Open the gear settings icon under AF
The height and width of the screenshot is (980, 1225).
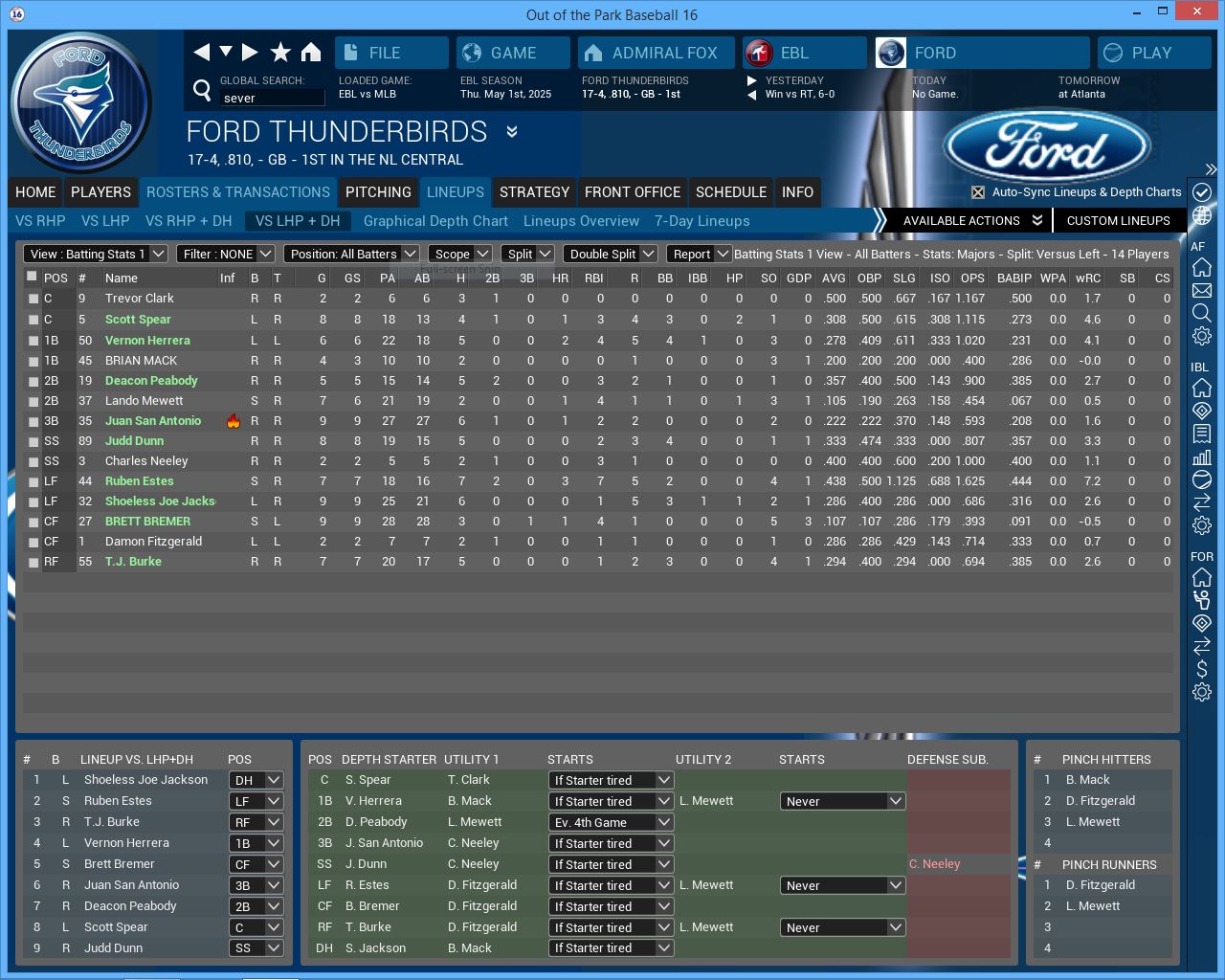[1202, 336]
